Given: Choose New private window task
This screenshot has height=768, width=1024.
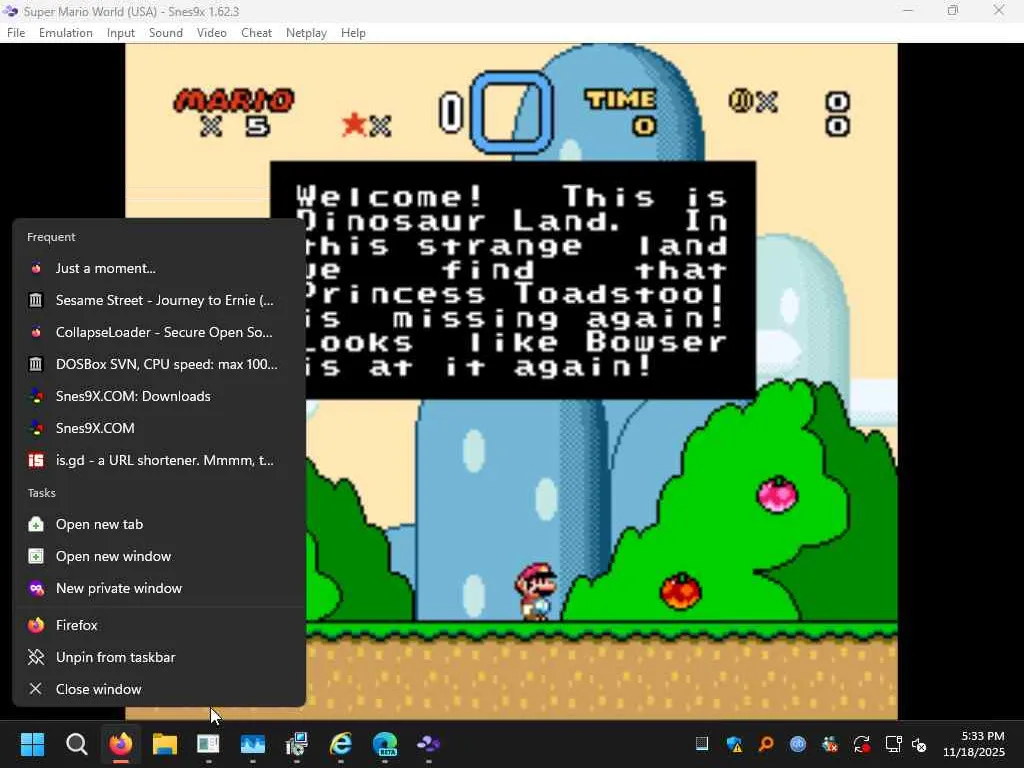Looking at the screenshot, I should coord(159,588).
